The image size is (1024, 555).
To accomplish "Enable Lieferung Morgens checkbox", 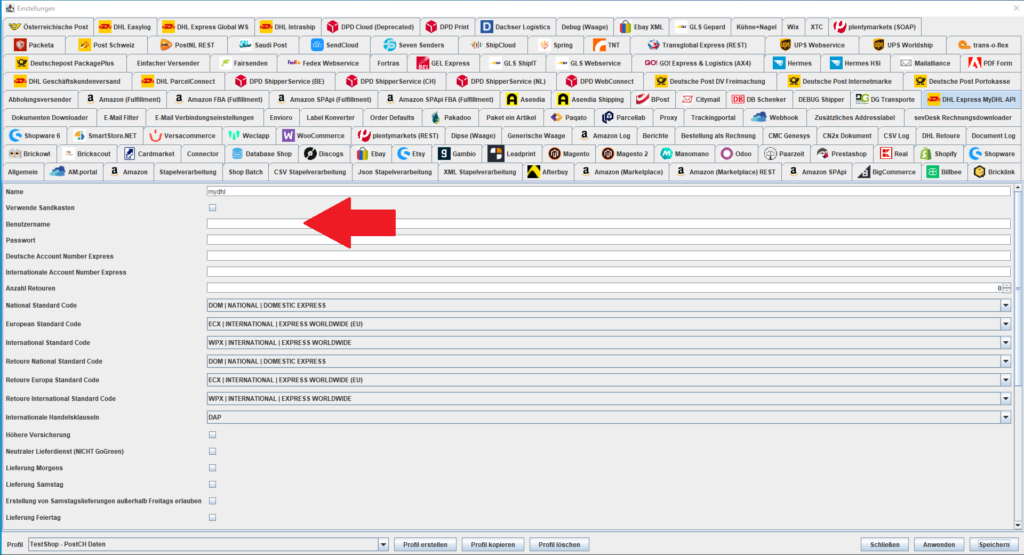I will tap(212, 468).
